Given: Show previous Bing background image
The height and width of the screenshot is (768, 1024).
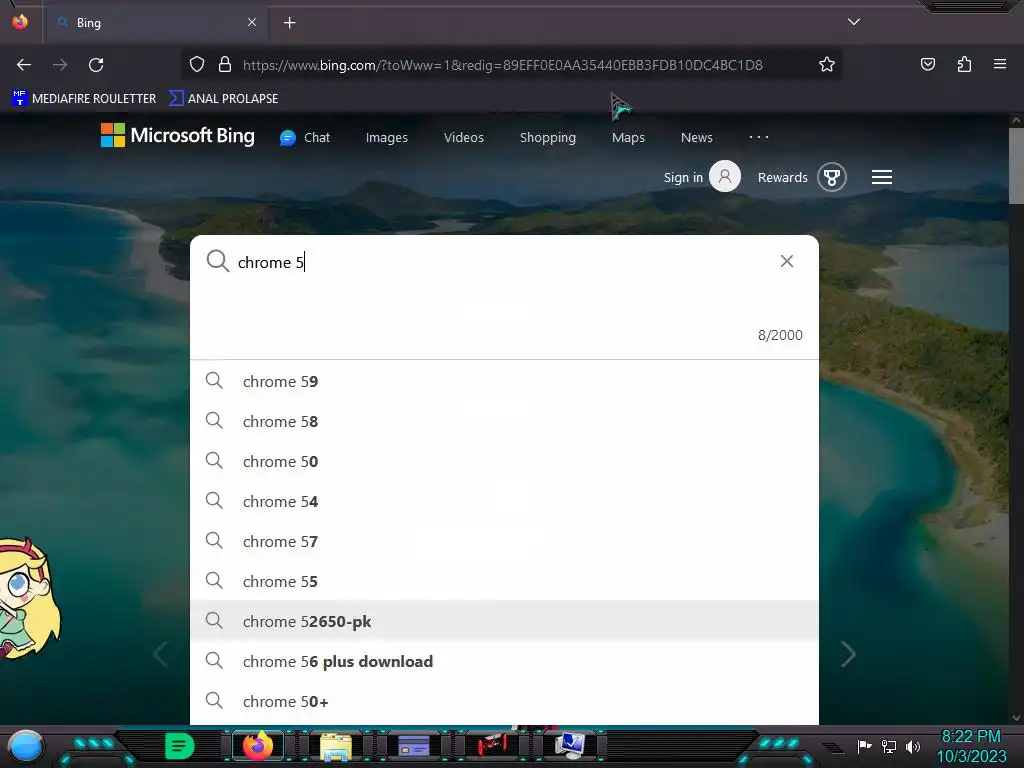Looking at the screenshot, I should tap(161, 654).
